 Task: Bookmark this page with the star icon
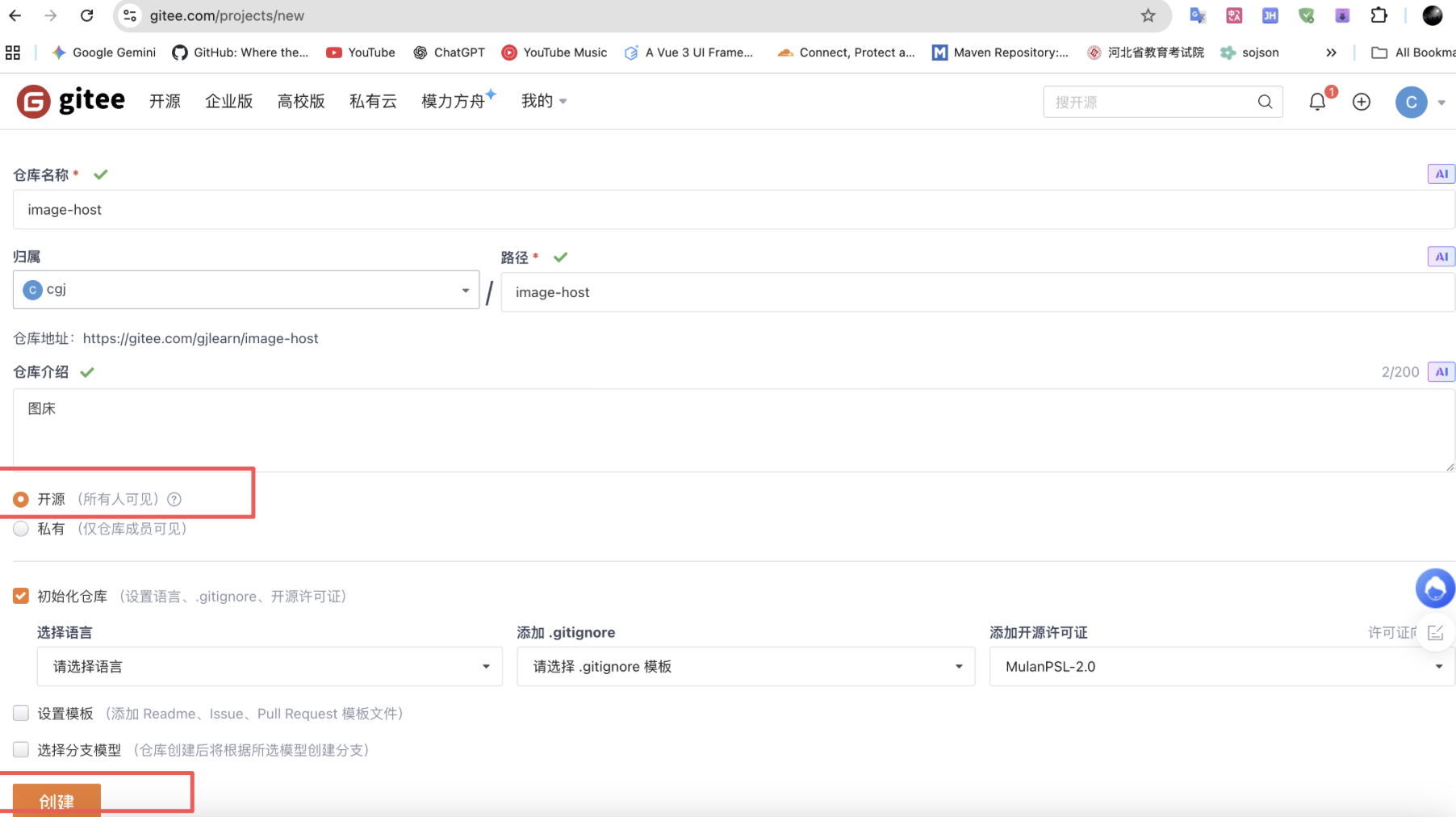click(x=1148, y=15)
